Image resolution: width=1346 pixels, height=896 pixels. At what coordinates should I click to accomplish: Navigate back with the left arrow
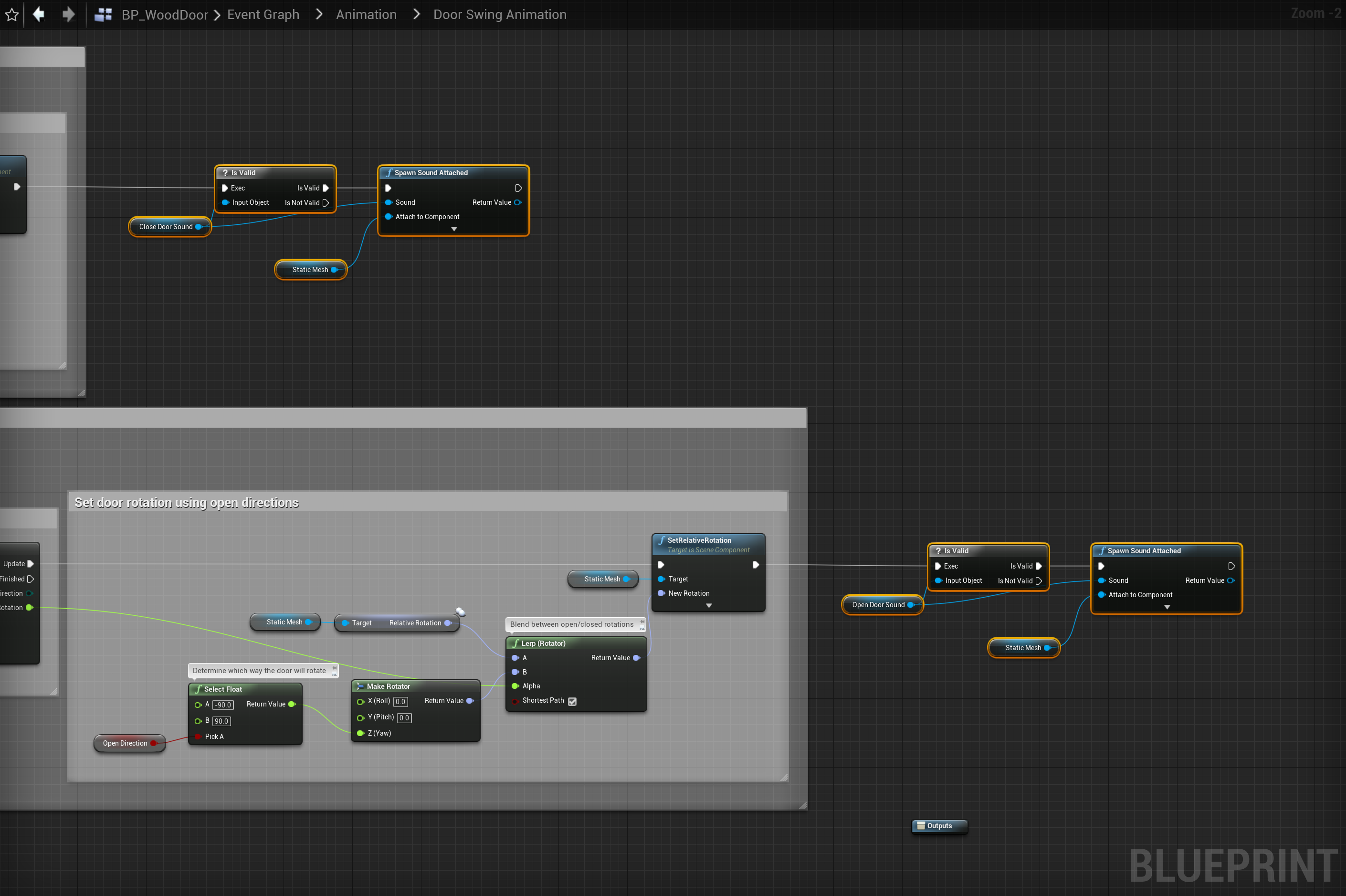[39, 14]
